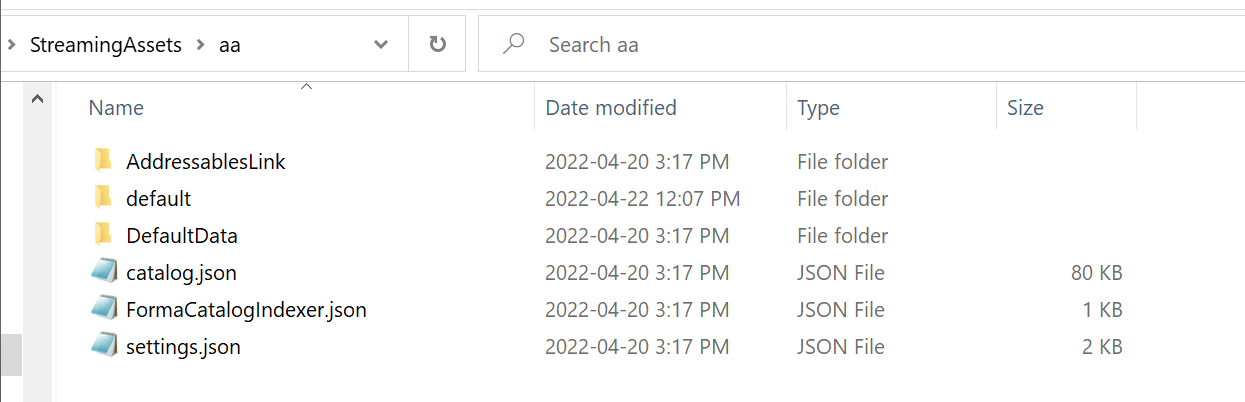Click the default folder icon
The image size is (1245, 402).
point(102,197)
